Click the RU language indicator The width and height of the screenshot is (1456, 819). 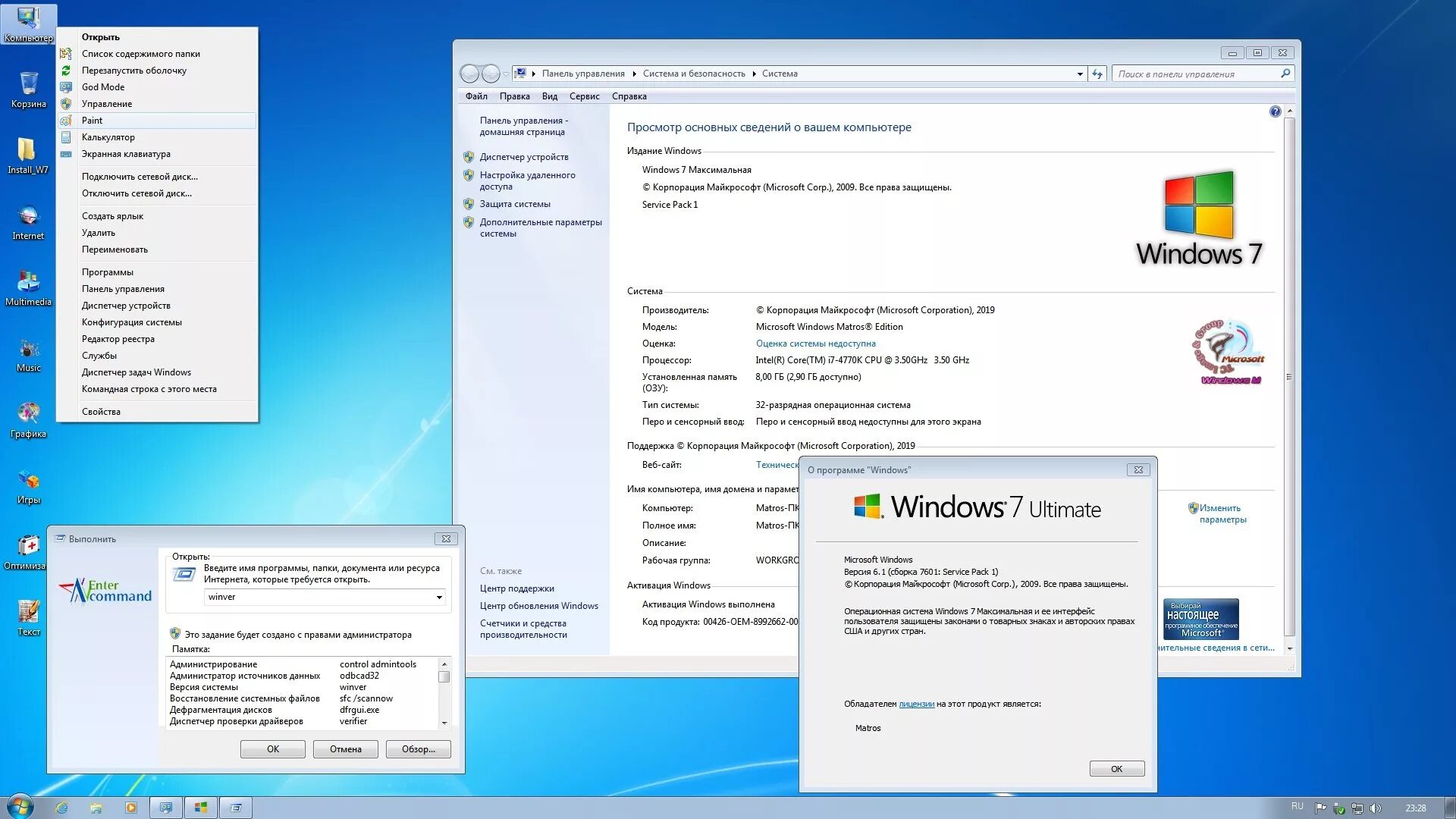coord(1297,806)
